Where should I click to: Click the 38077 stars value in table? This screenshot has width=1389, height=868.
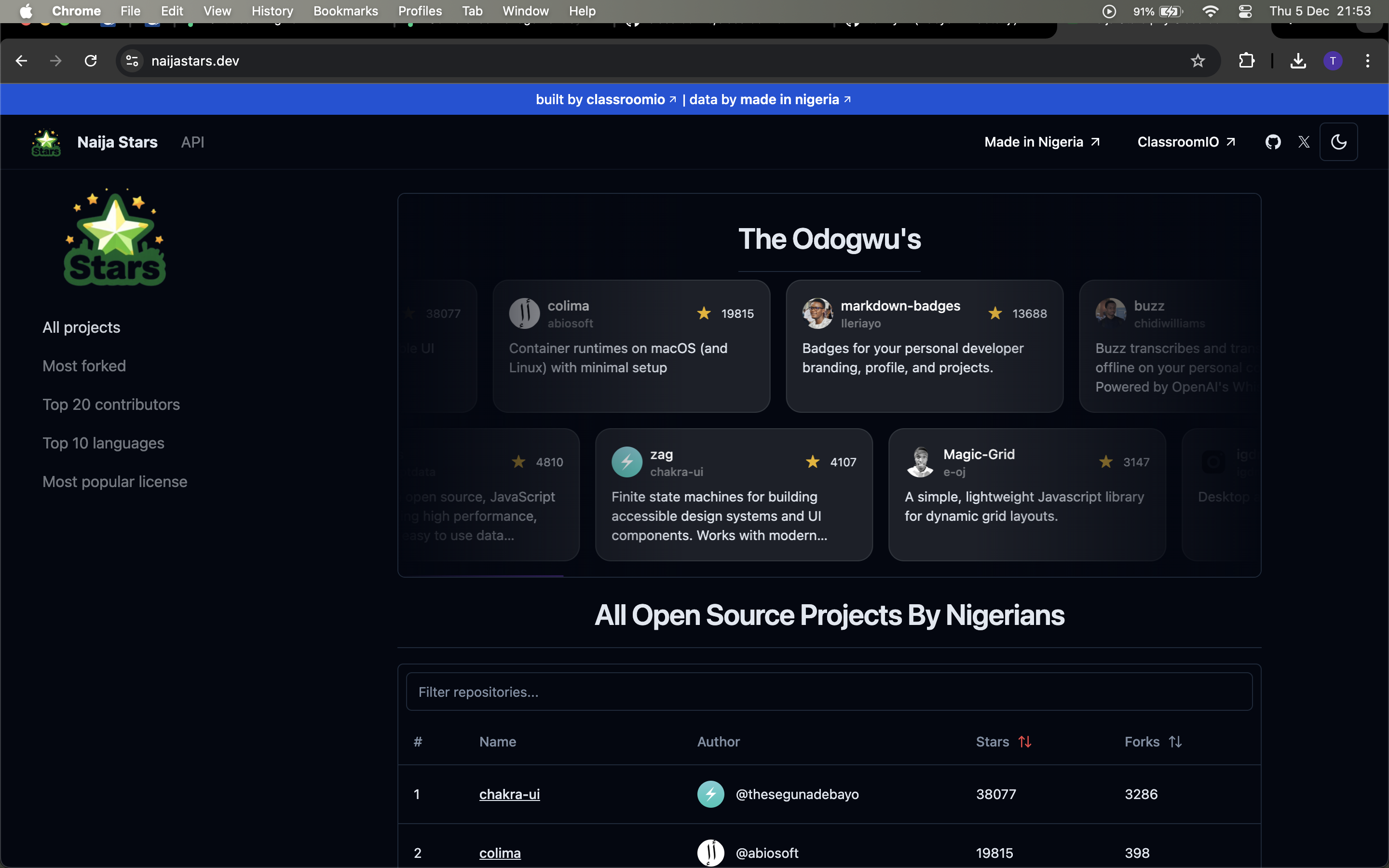[x=996, y=794]
